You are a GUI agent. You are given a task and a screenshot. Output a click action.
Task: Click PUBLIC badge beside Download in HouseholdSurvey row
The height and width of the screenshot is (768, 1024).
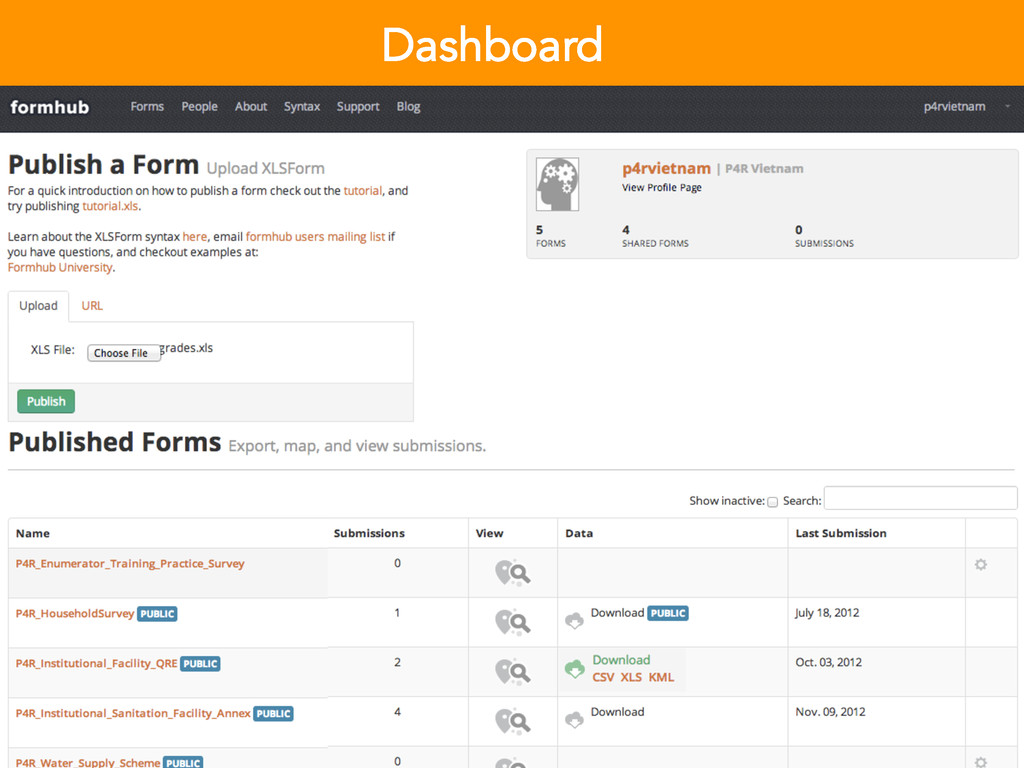pos(667,613)
